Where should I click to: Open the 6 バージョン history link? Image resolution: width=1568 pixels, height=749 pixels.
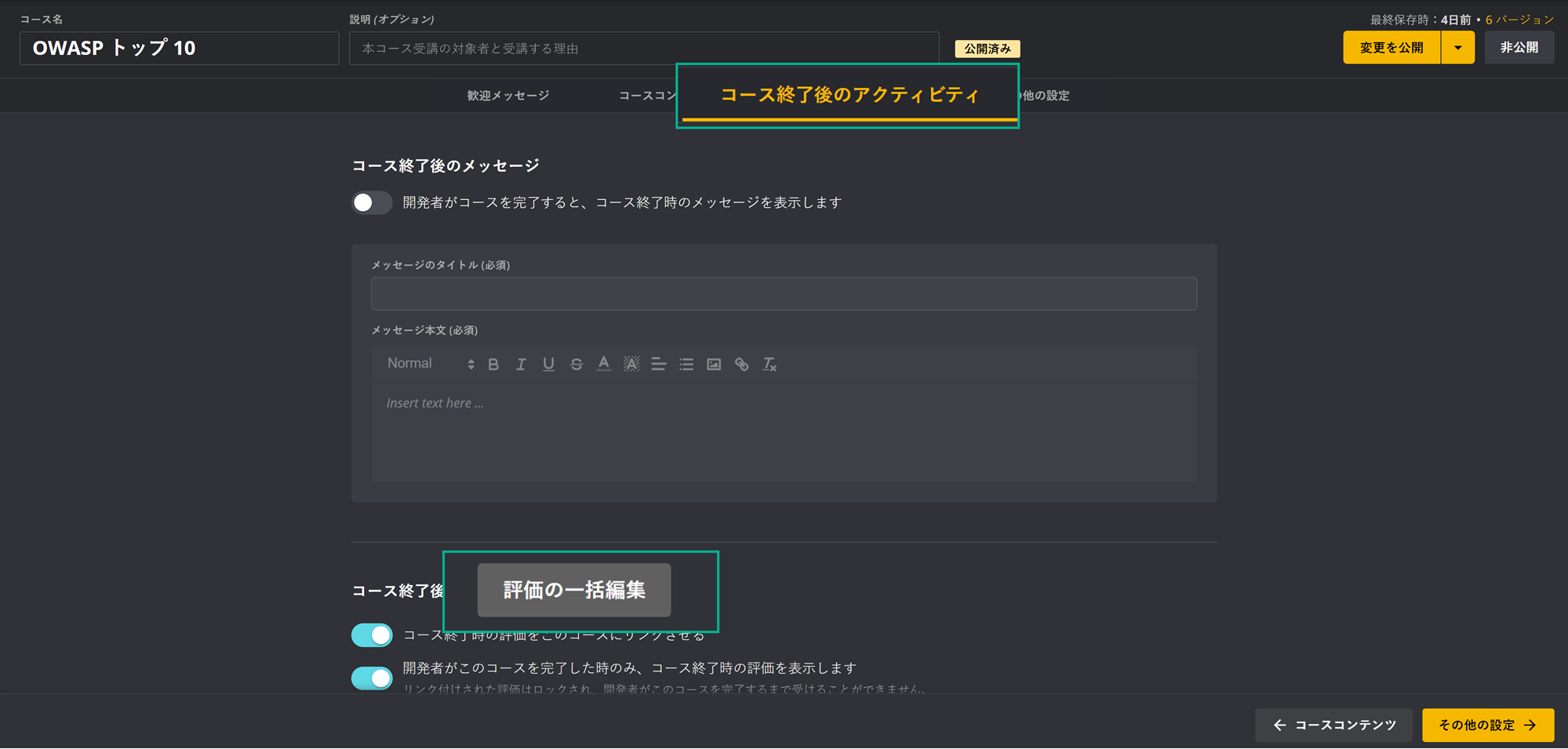tap(1519, 20)
